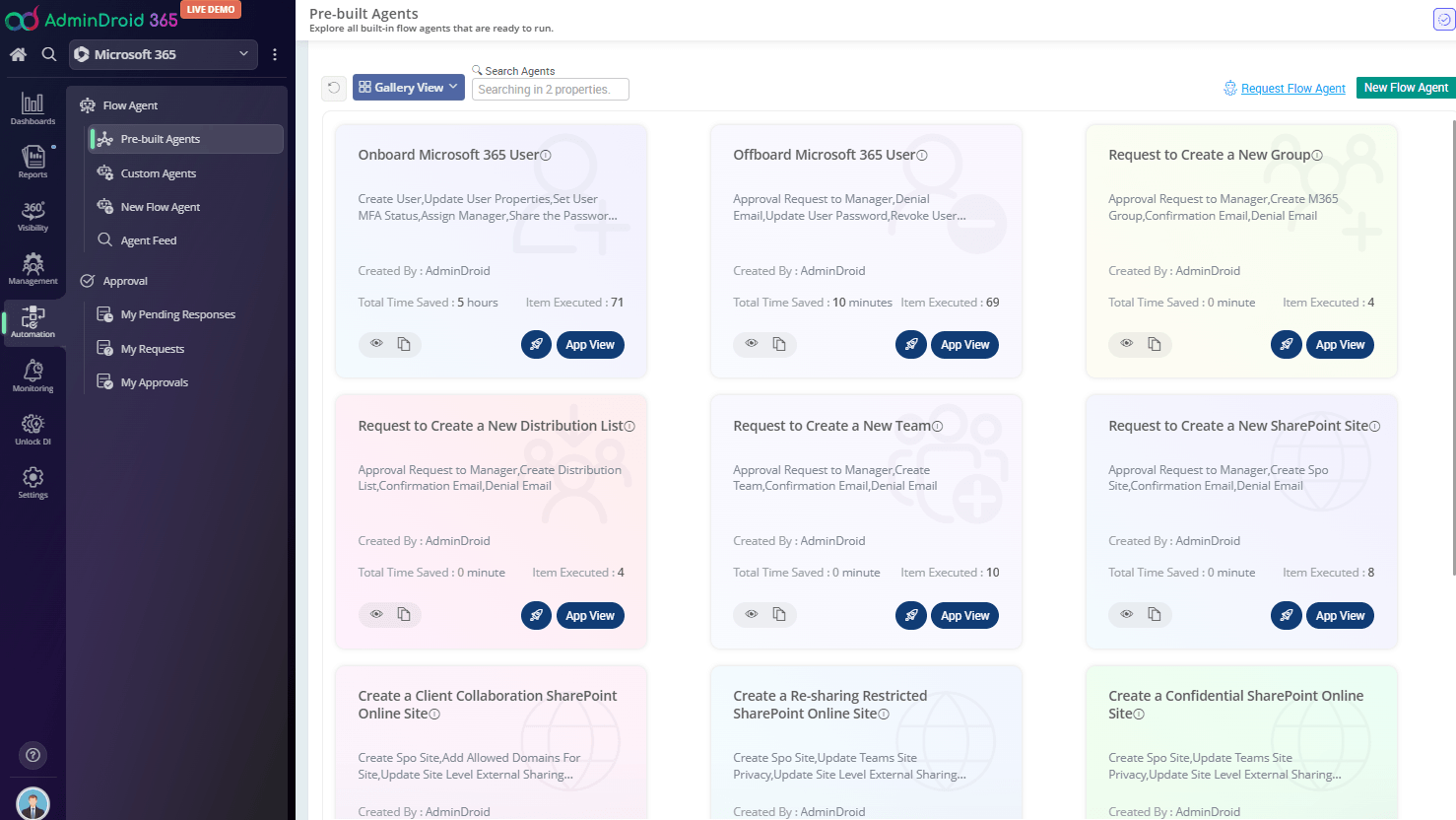Copy the Onboard Microsoft 365 User agent
The image size is (1456, 820).
click(x=404, y=344)
